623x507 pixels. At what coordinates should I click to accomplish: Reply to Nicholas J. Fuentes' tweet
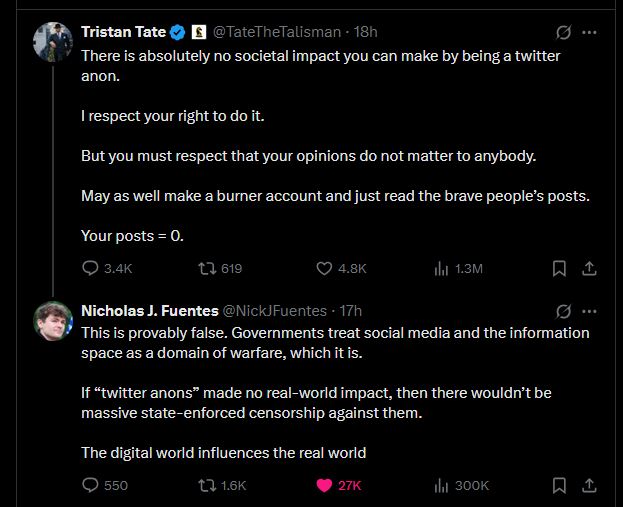click(90, 485)
